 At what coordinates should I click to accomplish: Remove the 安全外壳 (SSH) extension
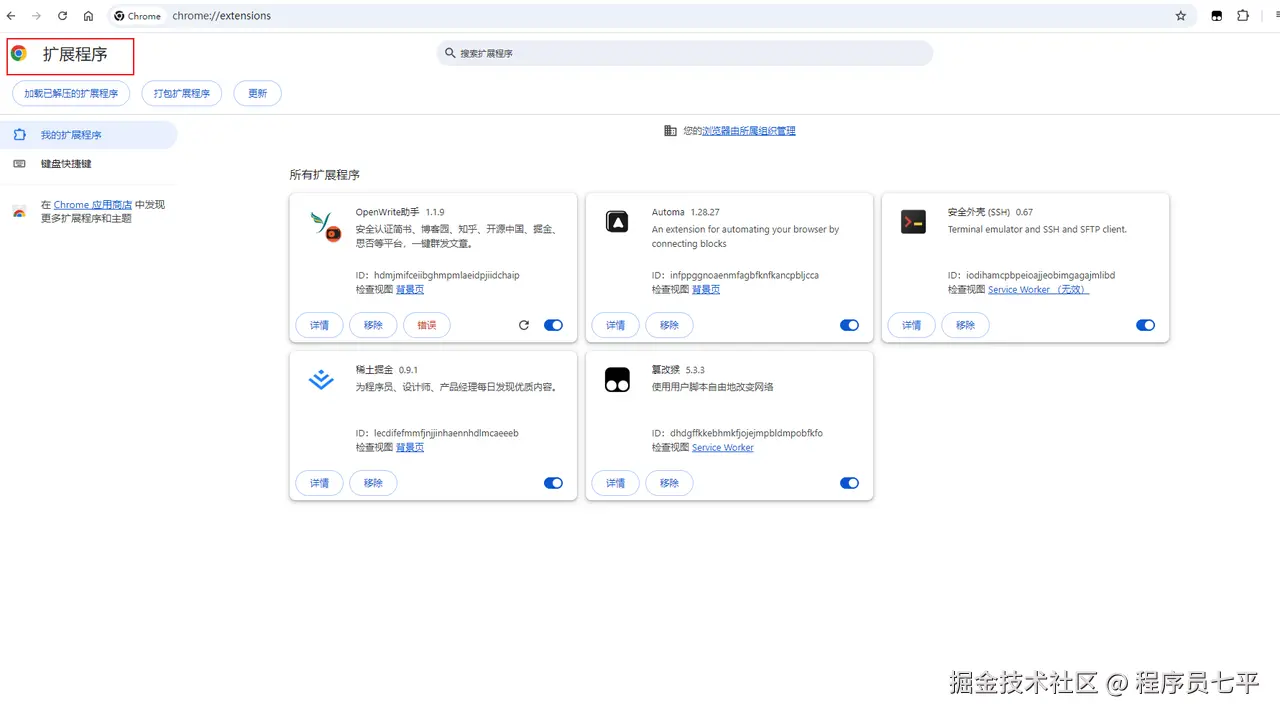click(966, 325)
